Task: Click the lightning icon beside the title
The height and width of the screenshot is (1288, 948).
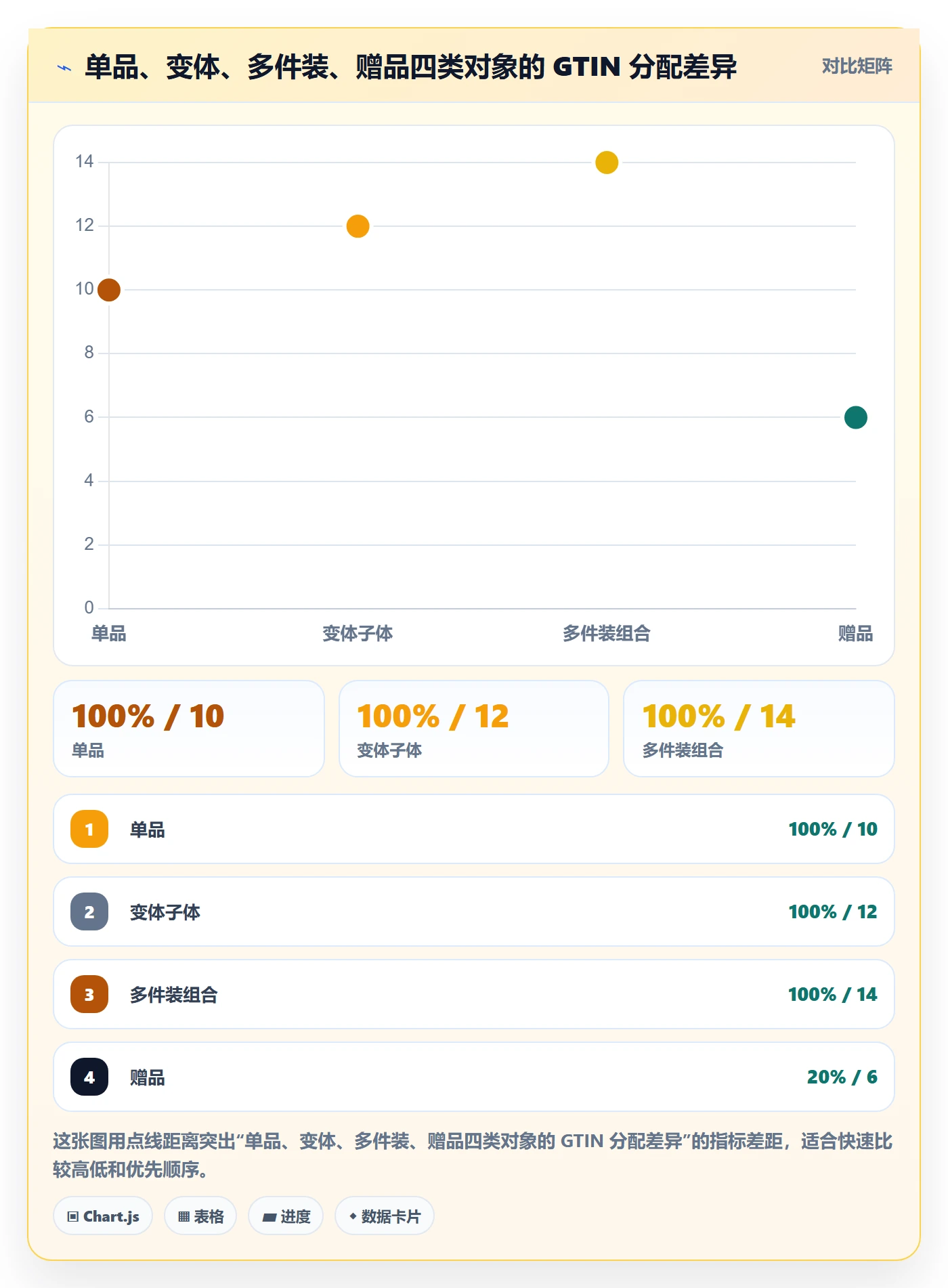Action: (x=64, y=68)
